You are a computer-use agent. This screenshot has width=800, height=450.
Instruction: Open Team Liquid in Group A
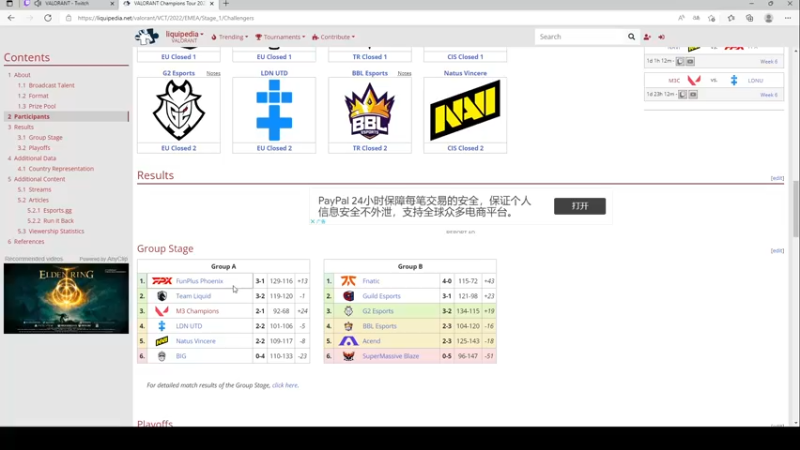point(193,296)
